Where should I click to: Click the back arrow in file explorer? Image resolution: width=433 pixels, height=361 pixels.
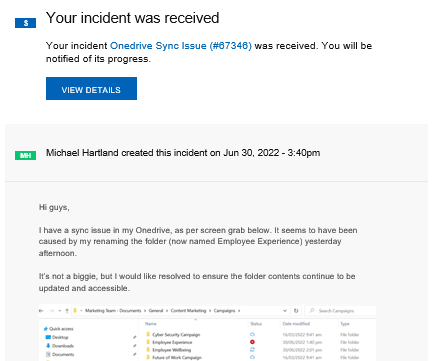coord(41,311)
